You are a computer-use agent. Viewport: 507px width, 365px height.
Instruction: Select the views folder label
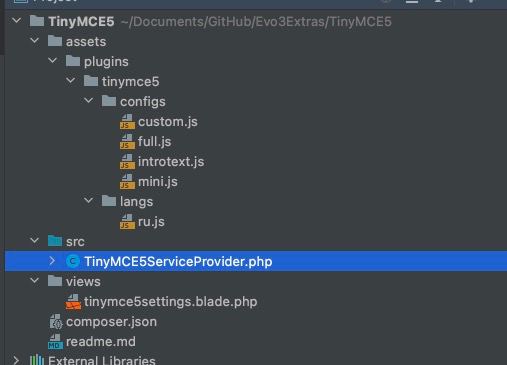pyautogui.click(x=83, y=282)
